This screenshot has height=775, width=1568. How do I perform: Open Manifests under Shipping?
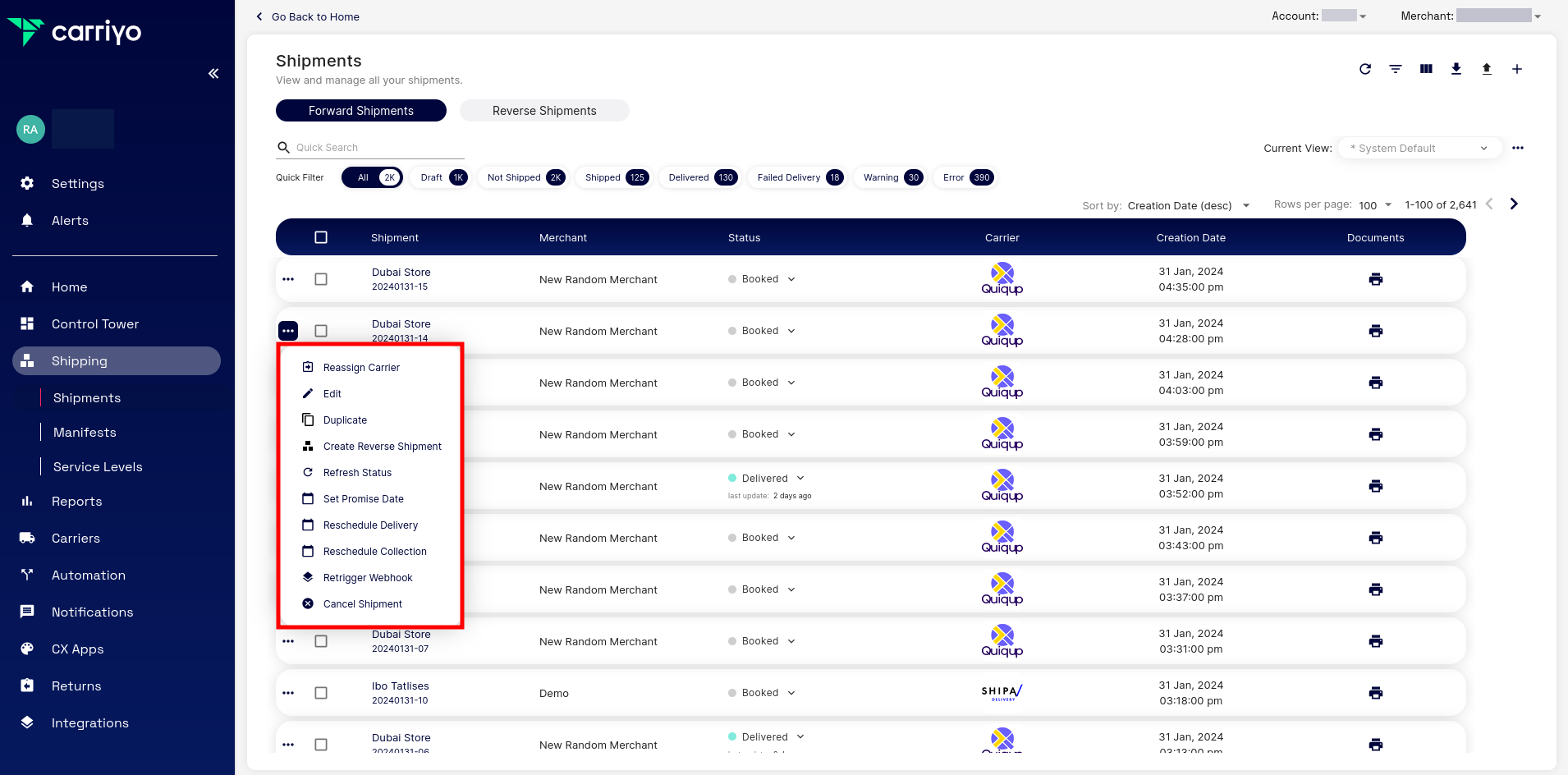tap(85, 432)
